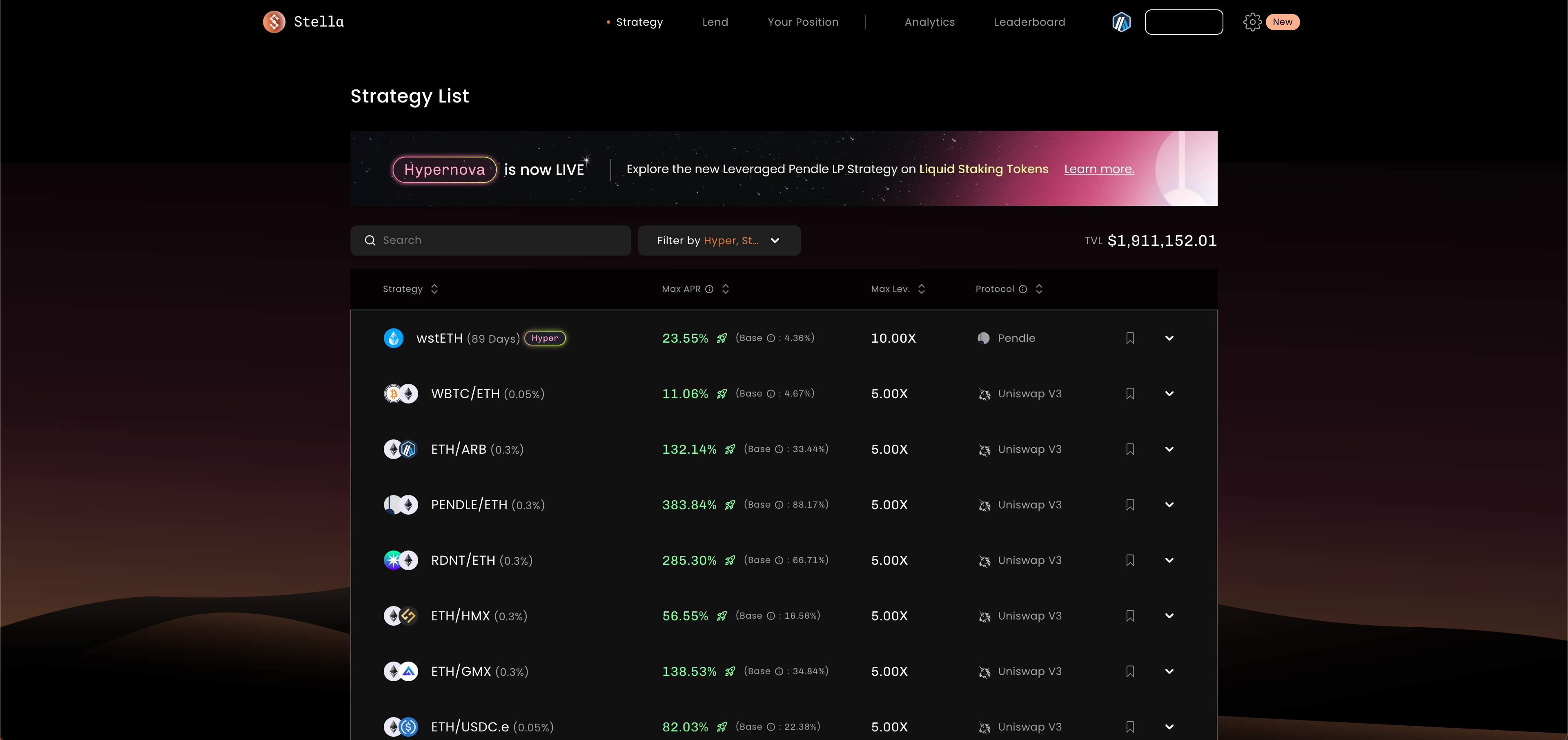Expand the ETH/ARB strategy row

(1169, 449)
